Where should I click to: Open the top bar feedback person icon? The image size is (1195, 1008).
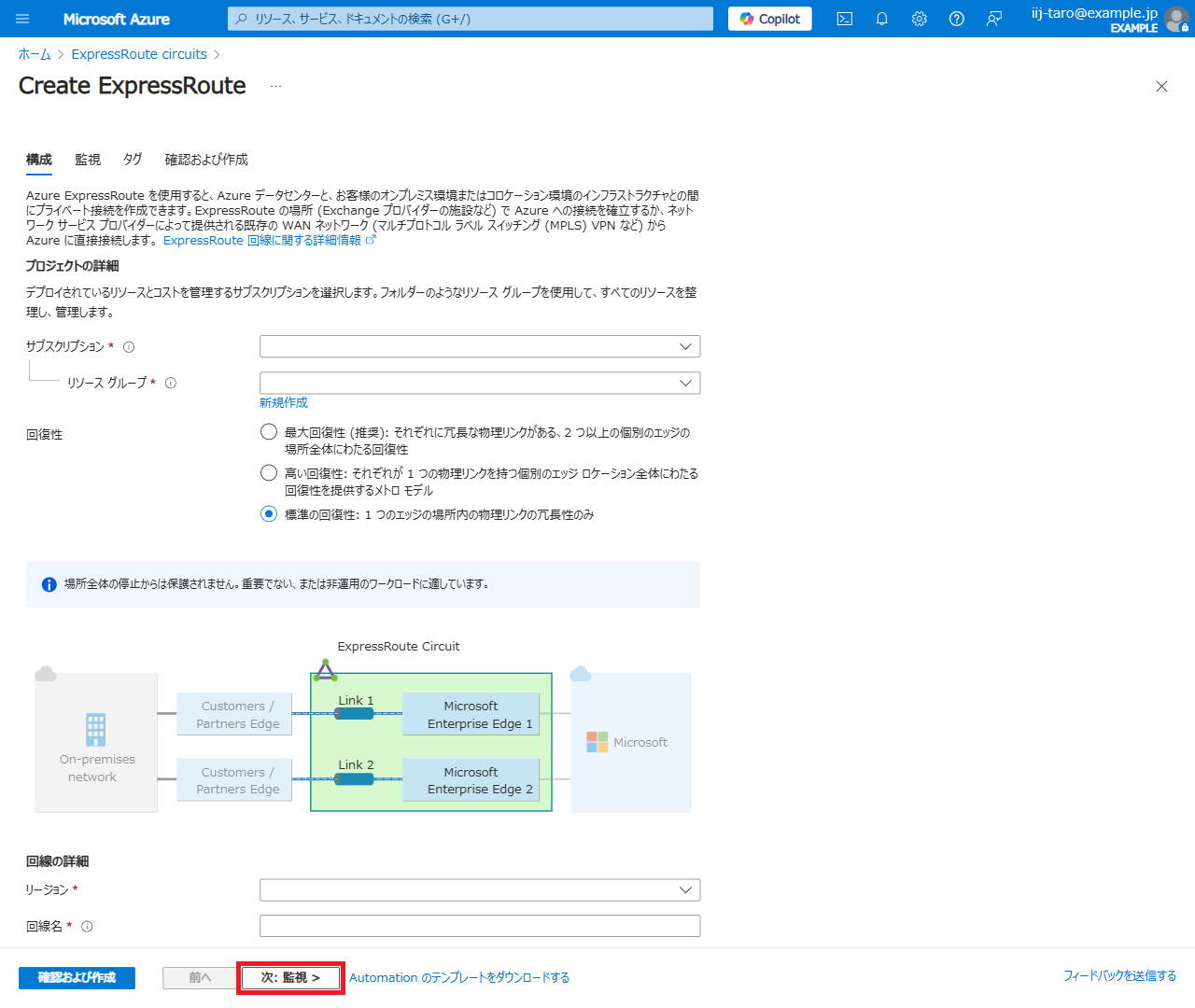coord(994,19)
